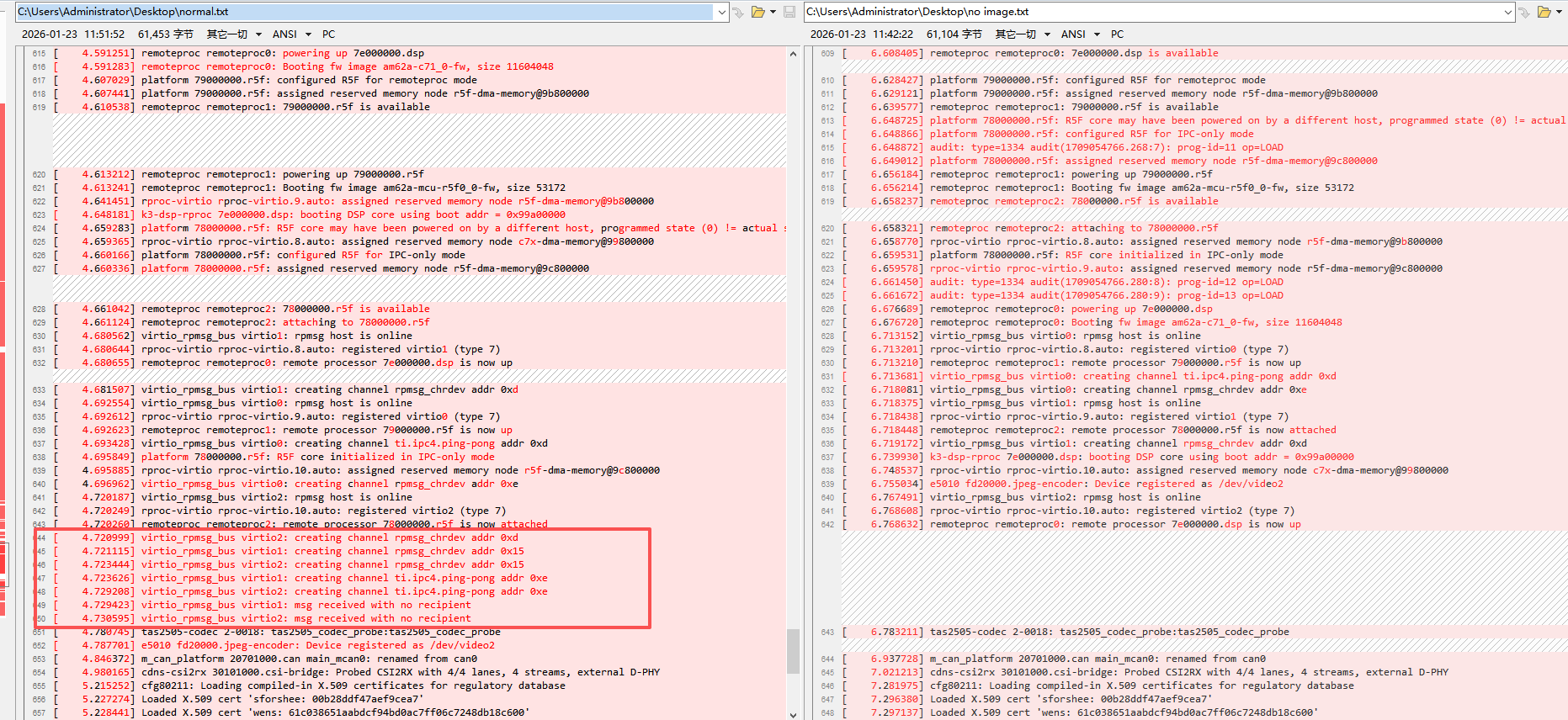Open the left pane ANSI encoding menu
The image size is (1568, 720).
[291, 34]
